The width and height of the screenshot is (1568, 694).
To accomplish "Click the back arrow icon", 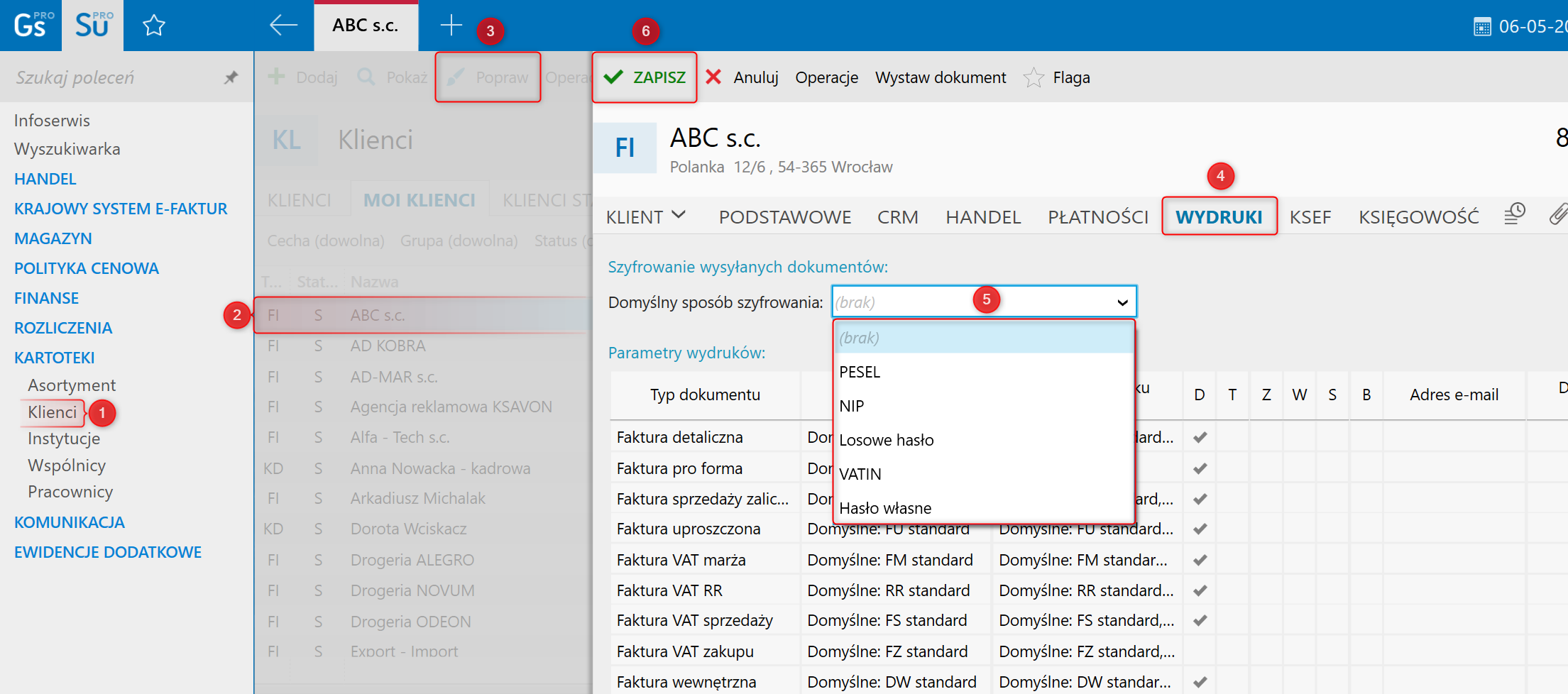I will (283, 26).
